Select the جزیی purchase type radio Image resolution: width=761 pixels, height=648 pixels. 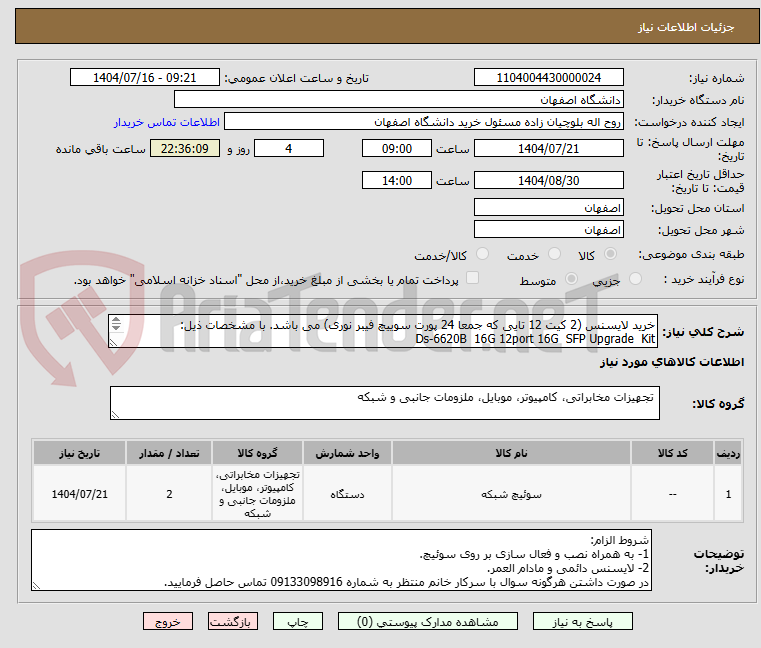pyautogui.click(x=635, y=279)
